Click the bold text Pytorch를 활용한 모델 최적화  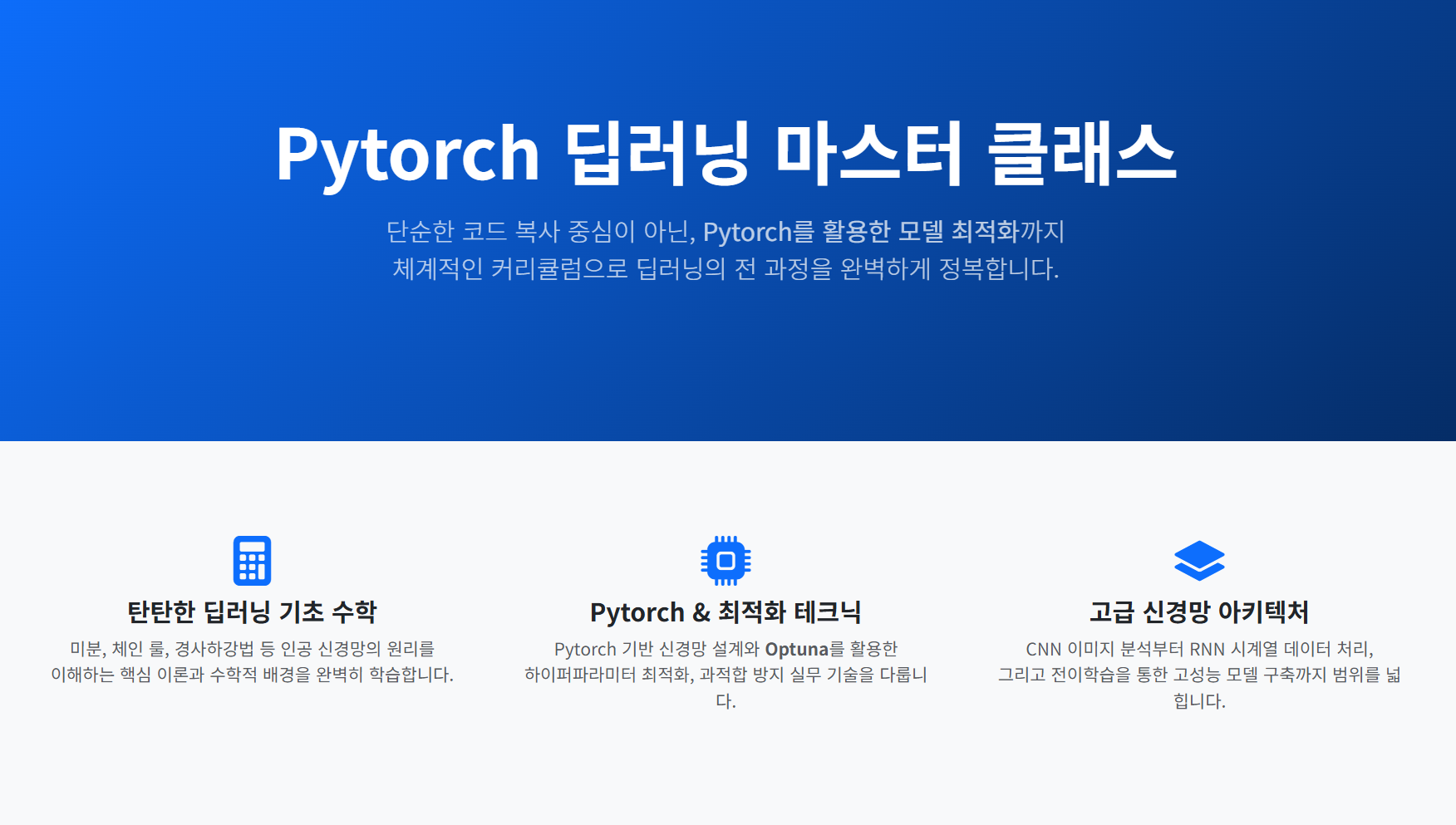coord(860,231)
